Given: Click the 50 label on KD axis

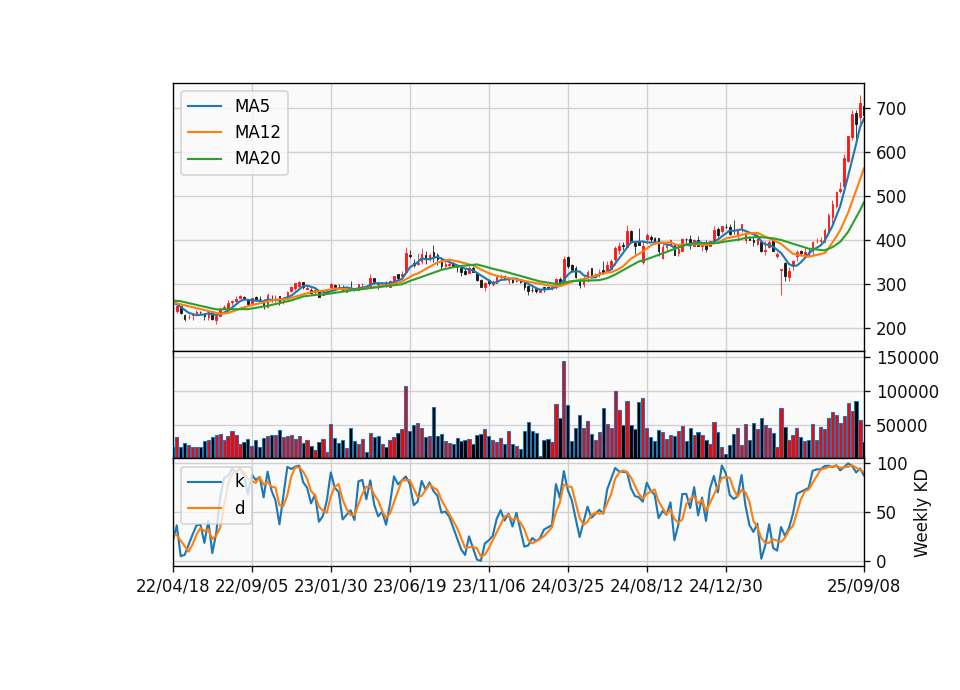Looking at the screenshot, I should pyautogui.click(x=887, y=513).
